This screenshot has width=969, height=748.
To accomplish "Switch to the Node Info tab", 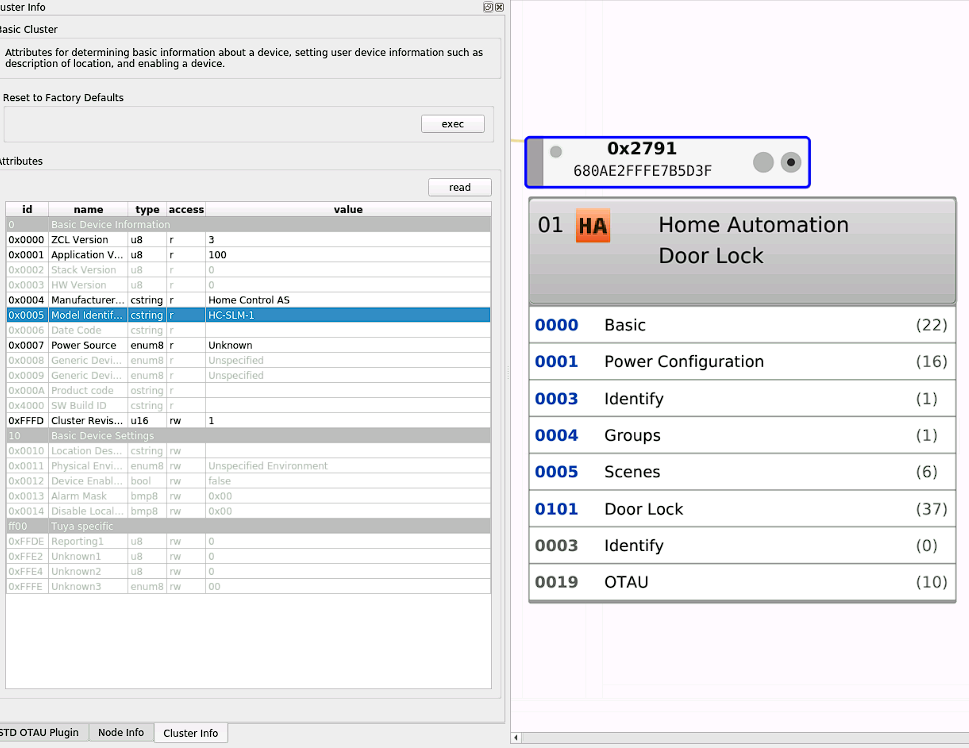I will [x=120, y=732].
